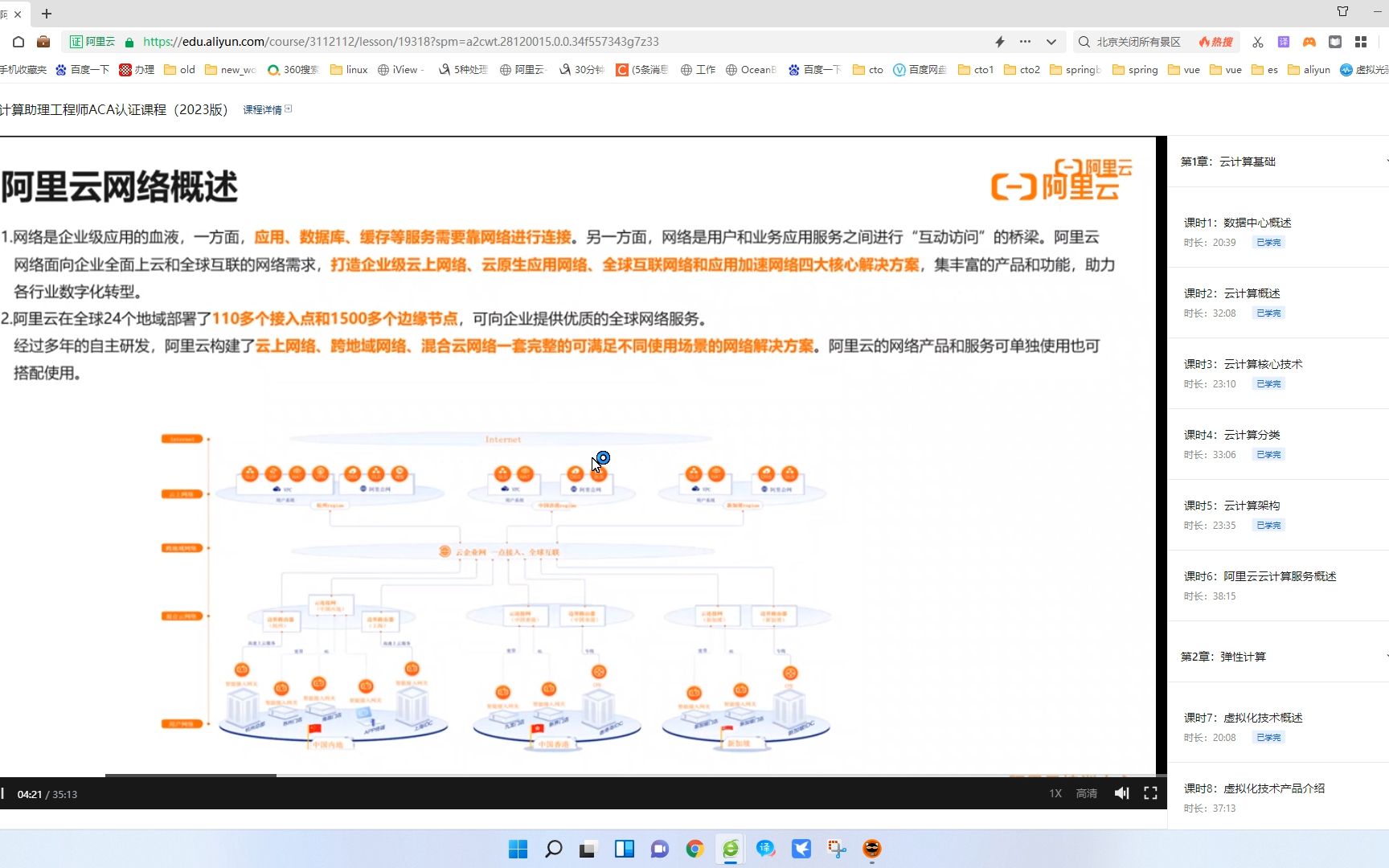Open the 'cto1' bookmarks folder
This screenshot has height=868, width=1389.
tap(976, 70)
